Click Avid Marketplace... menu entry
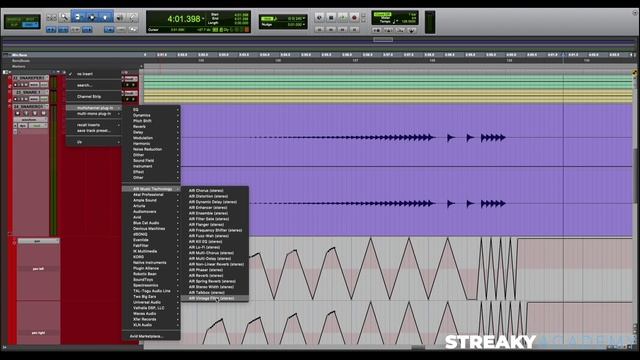 pos(151,336)
